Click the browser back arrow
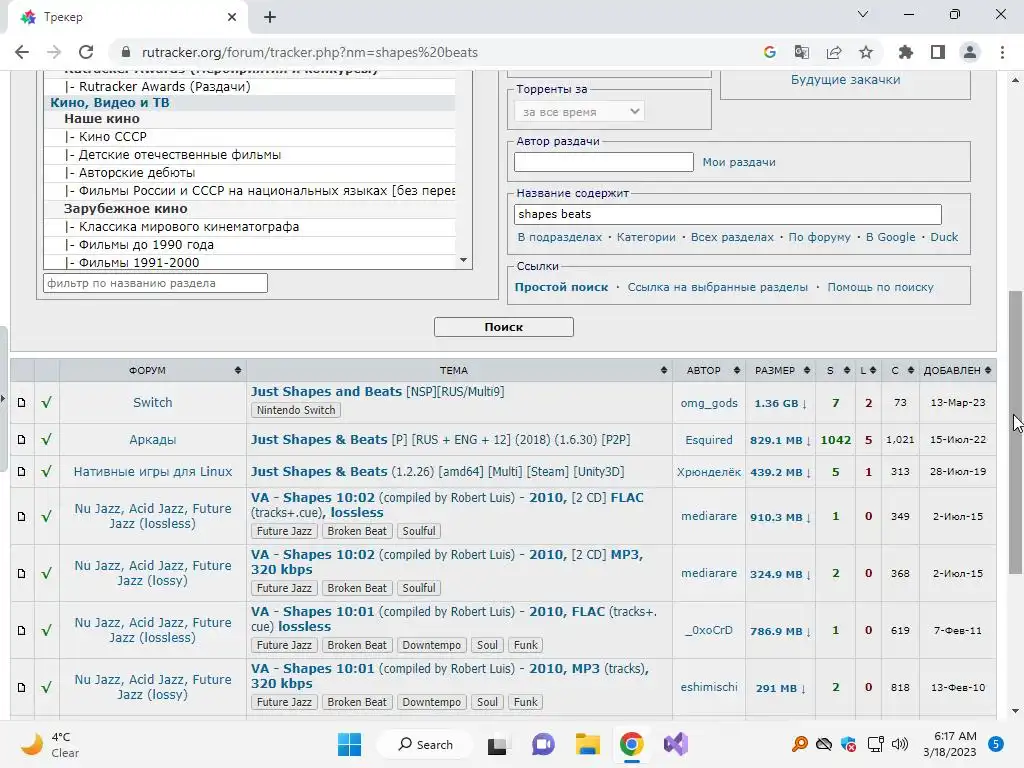 22,52
